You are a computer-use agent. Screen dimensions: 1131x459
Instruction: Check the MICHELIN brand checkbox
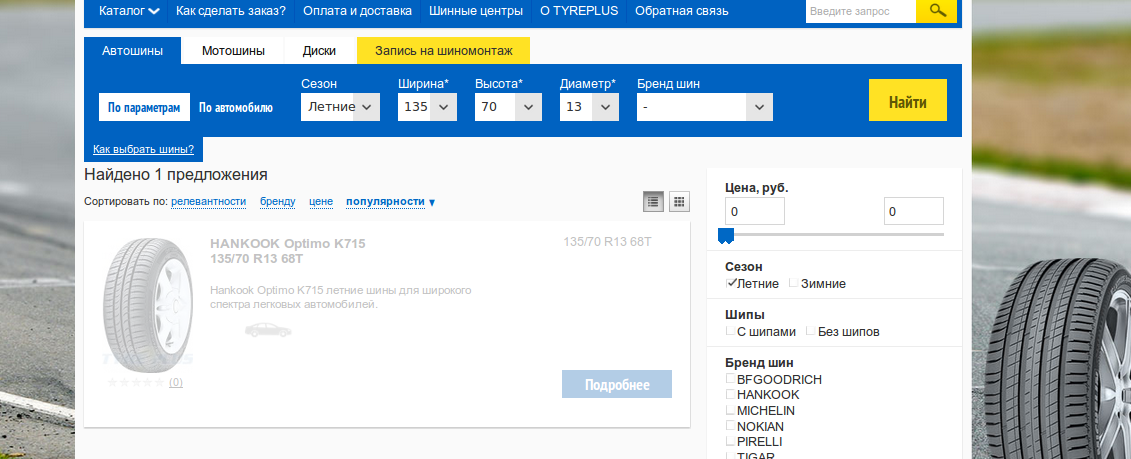(731, 410)
